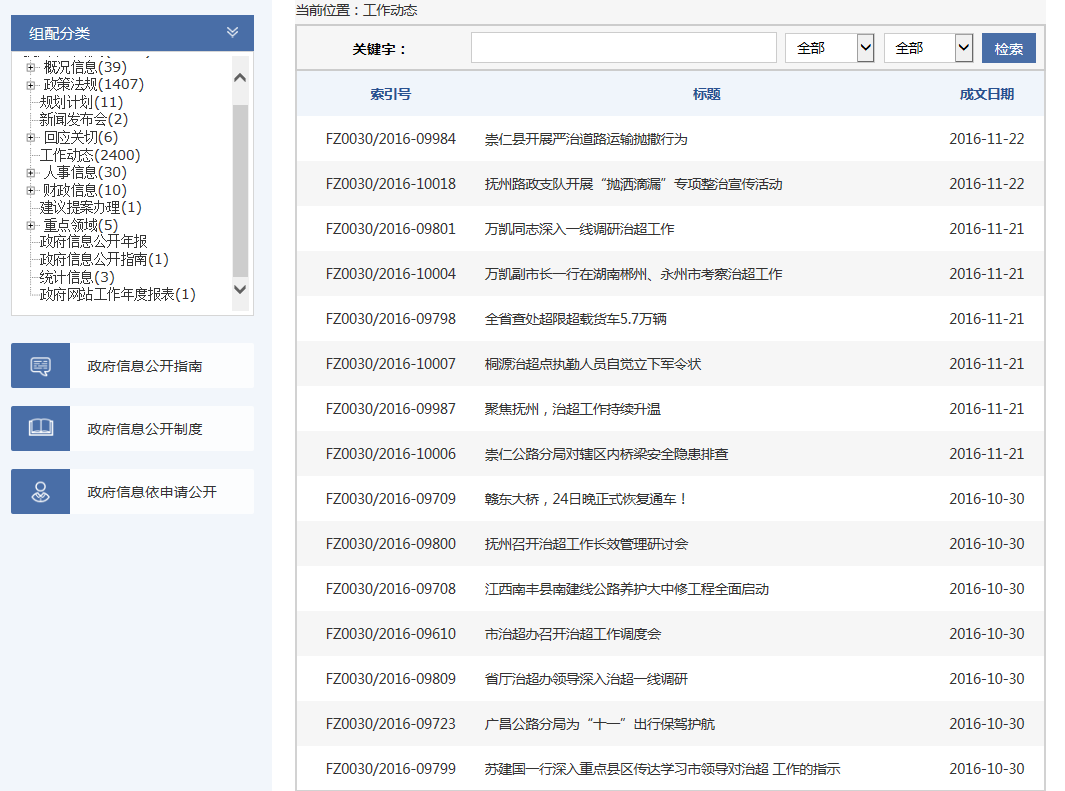The width and height of the screenshot is (1065, 791).
Task: Select 统计信息(3) in the tree
Action: pos(77,277)
